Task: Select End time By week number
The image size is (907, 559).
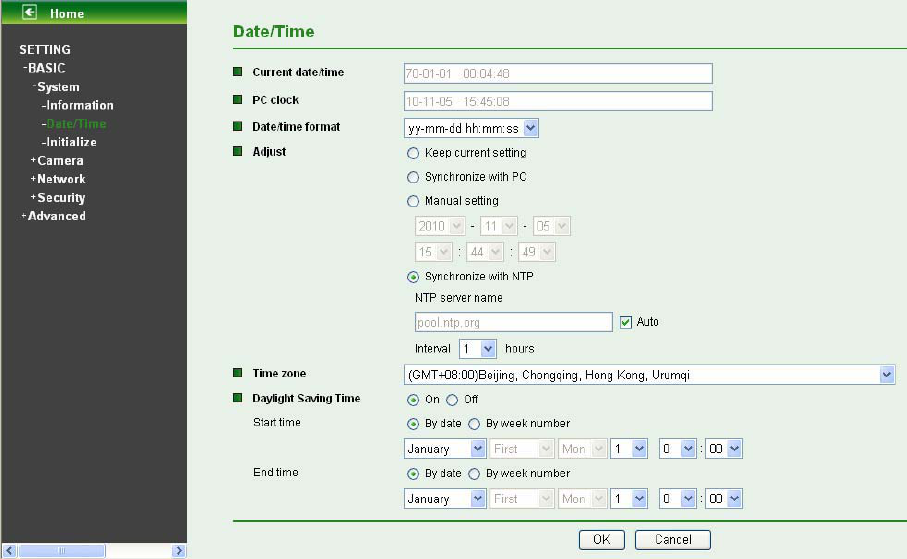Action: (x=474, y=474)
